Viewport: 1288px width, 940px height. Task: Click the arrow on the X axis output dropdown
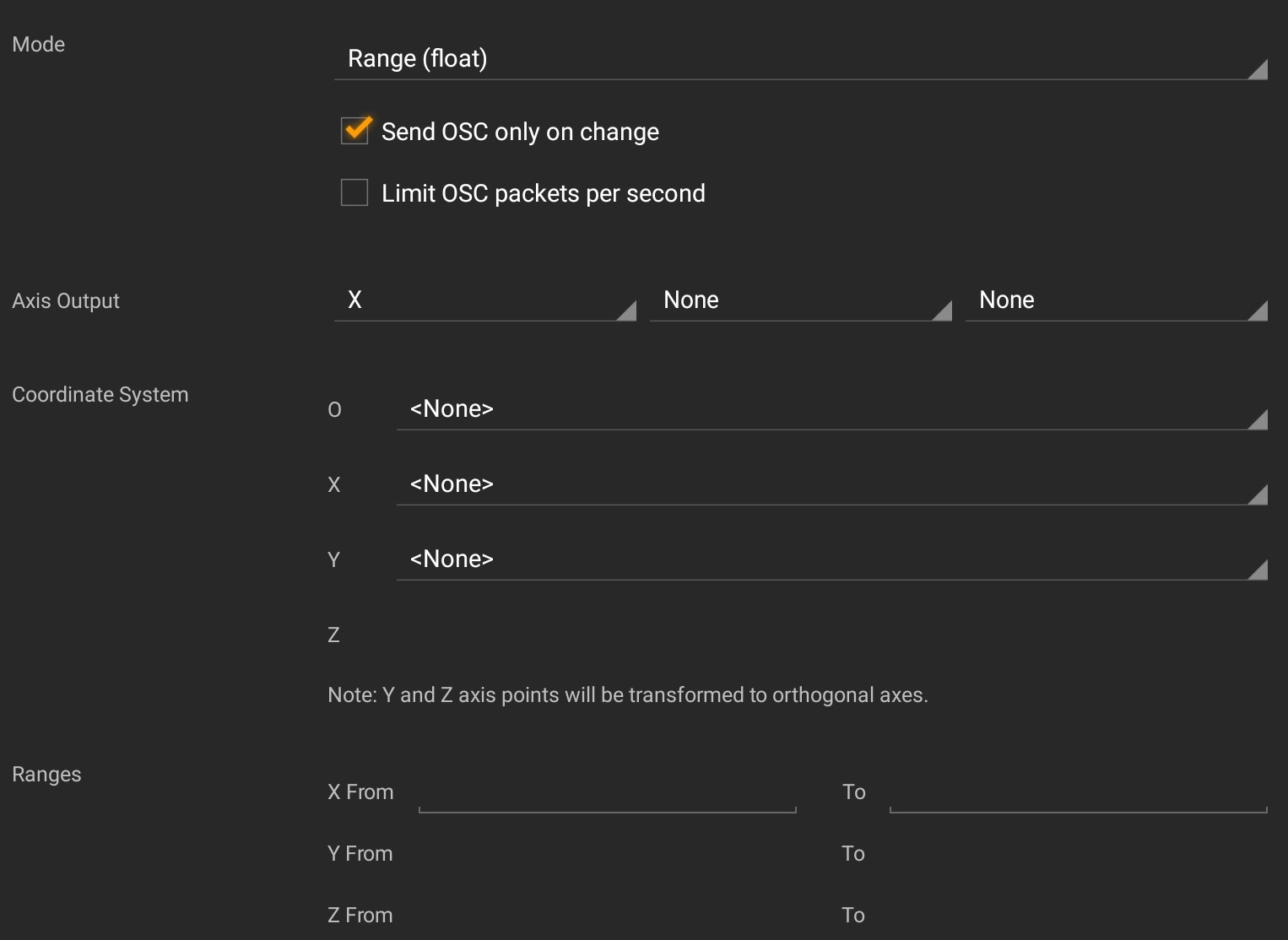pos(626,311)
